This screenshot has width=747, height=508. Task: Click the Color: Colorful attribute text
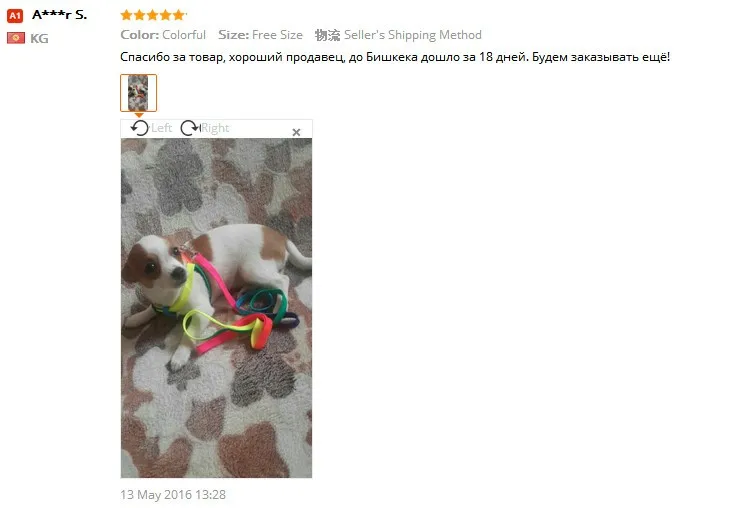(163, 35)
